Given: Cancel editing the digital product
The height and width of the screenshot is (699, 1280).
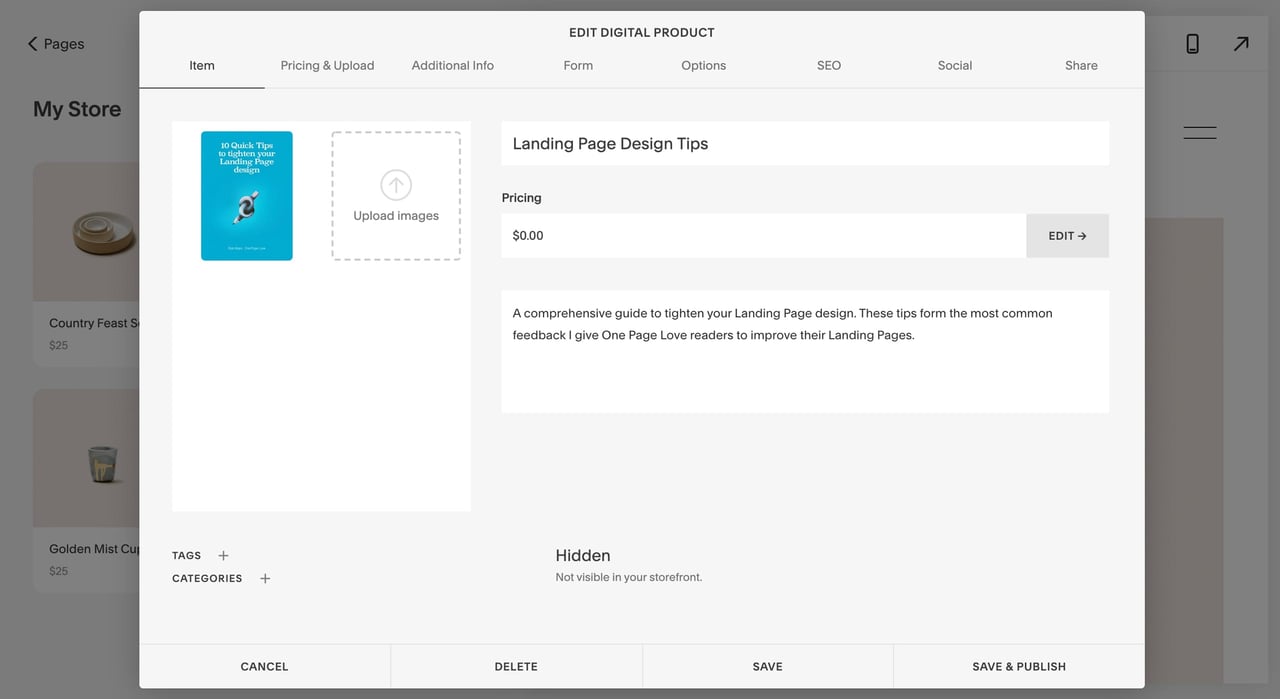Looking at the screenshot, I should pos(264,666).
